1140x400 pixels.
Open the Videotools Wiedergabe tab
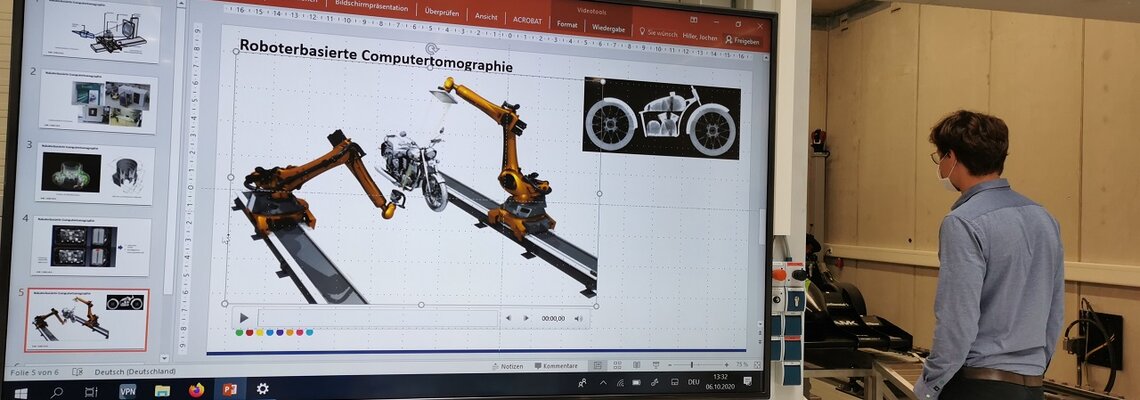[609, 28]
